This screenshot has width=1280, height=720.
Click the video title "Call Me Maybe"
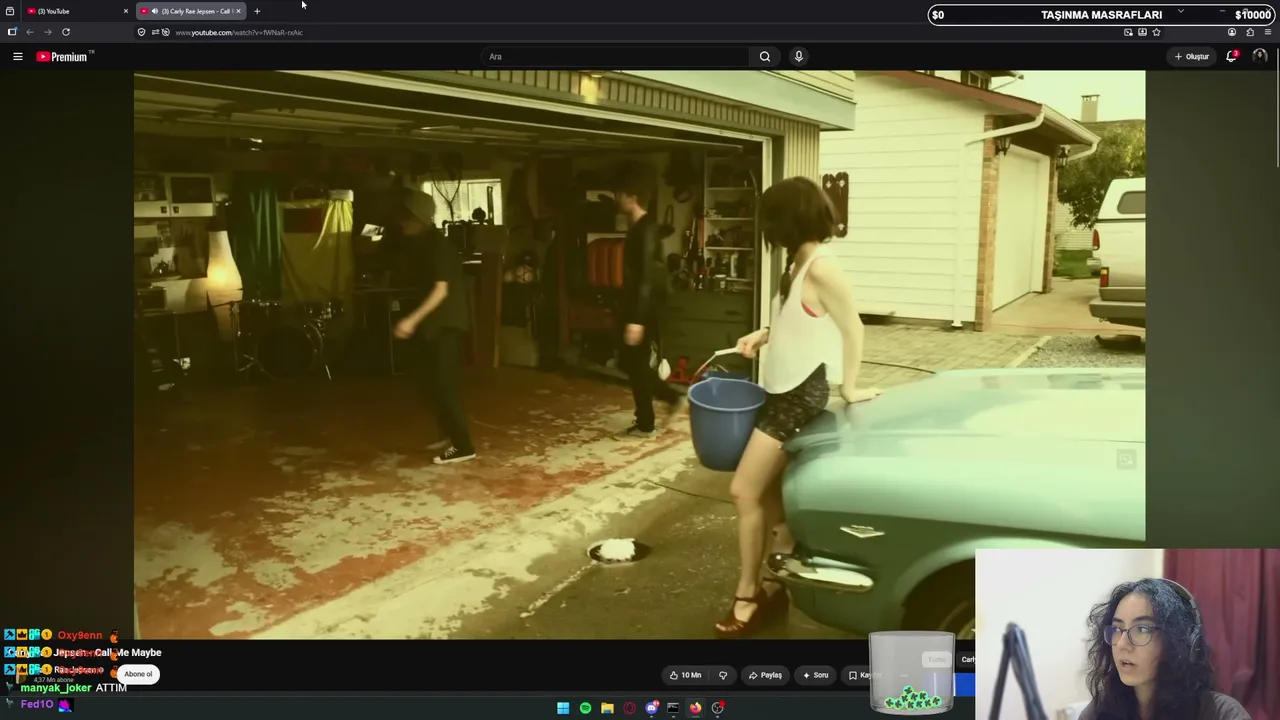(128, 653)
